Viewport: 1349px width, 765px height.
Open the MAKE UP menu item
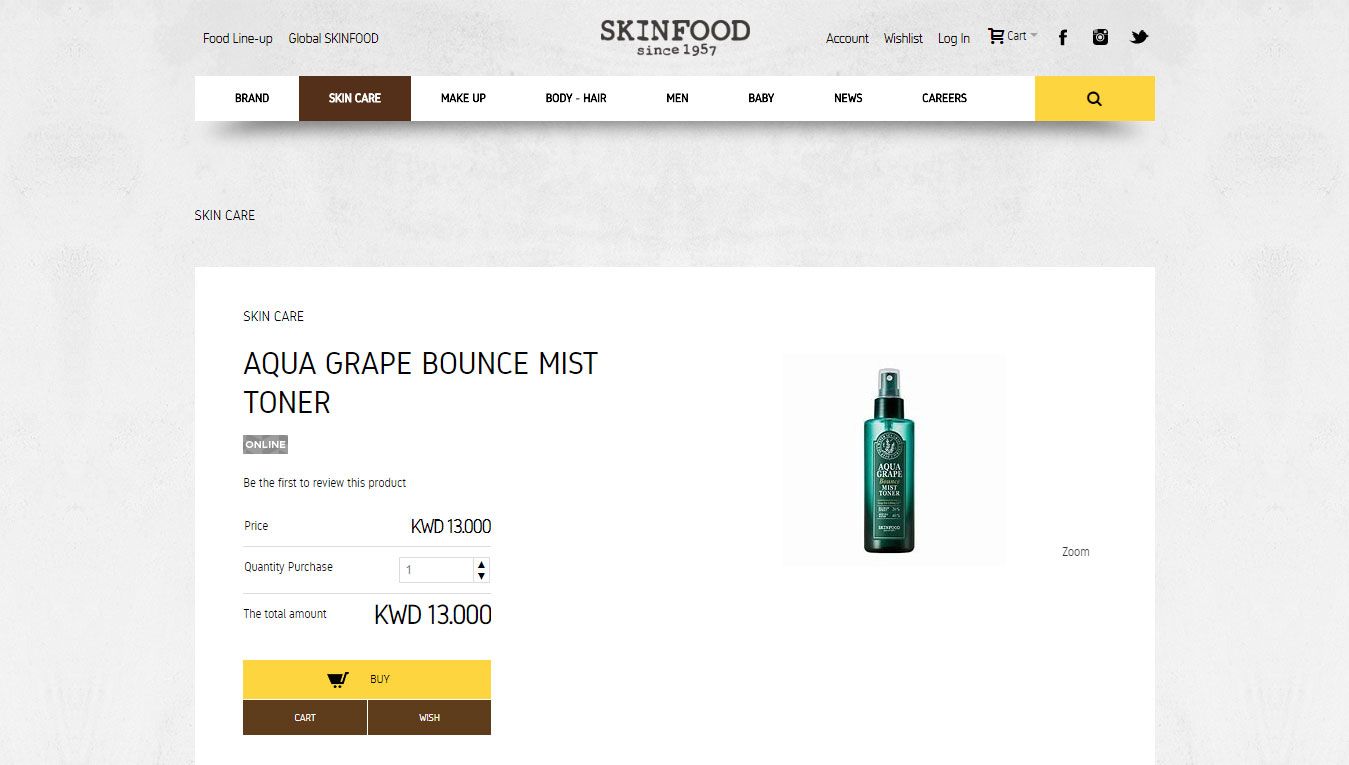[x=463, y=98]
